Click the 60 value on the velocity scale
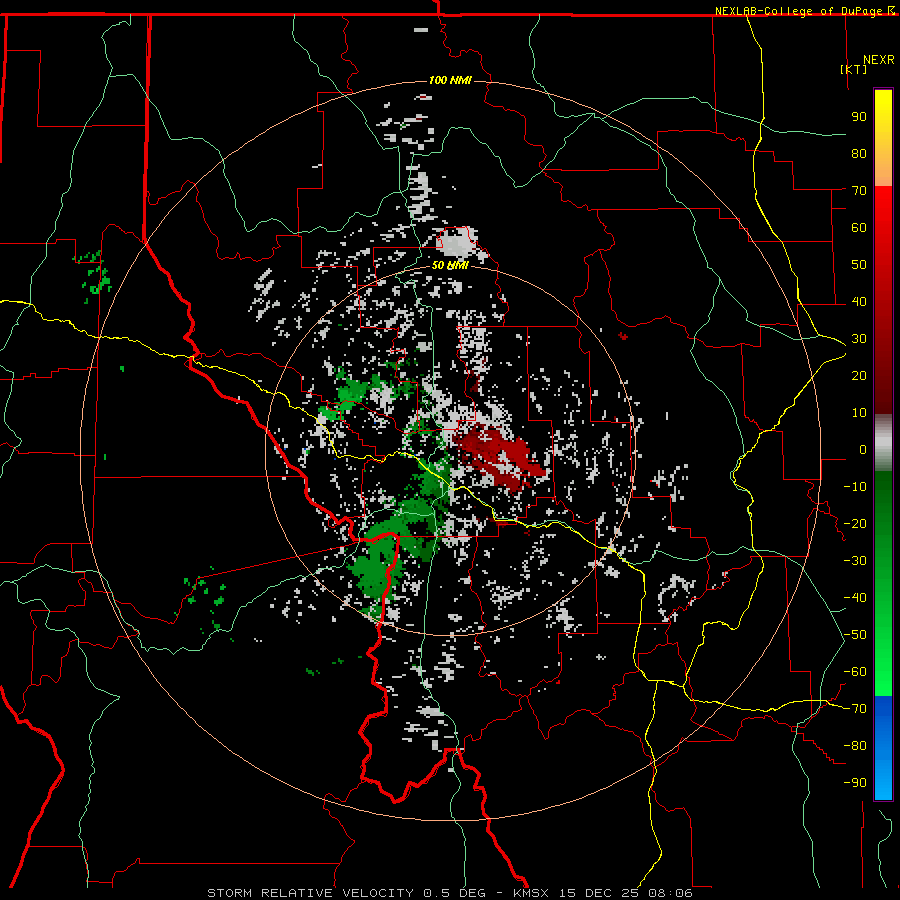This screenshot has height=900, width=900. click(859, 227)
